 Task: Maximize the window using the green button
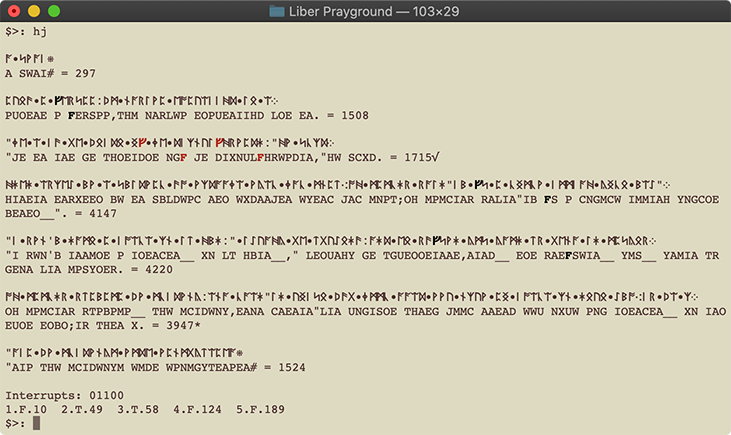[x=54, y=11]
